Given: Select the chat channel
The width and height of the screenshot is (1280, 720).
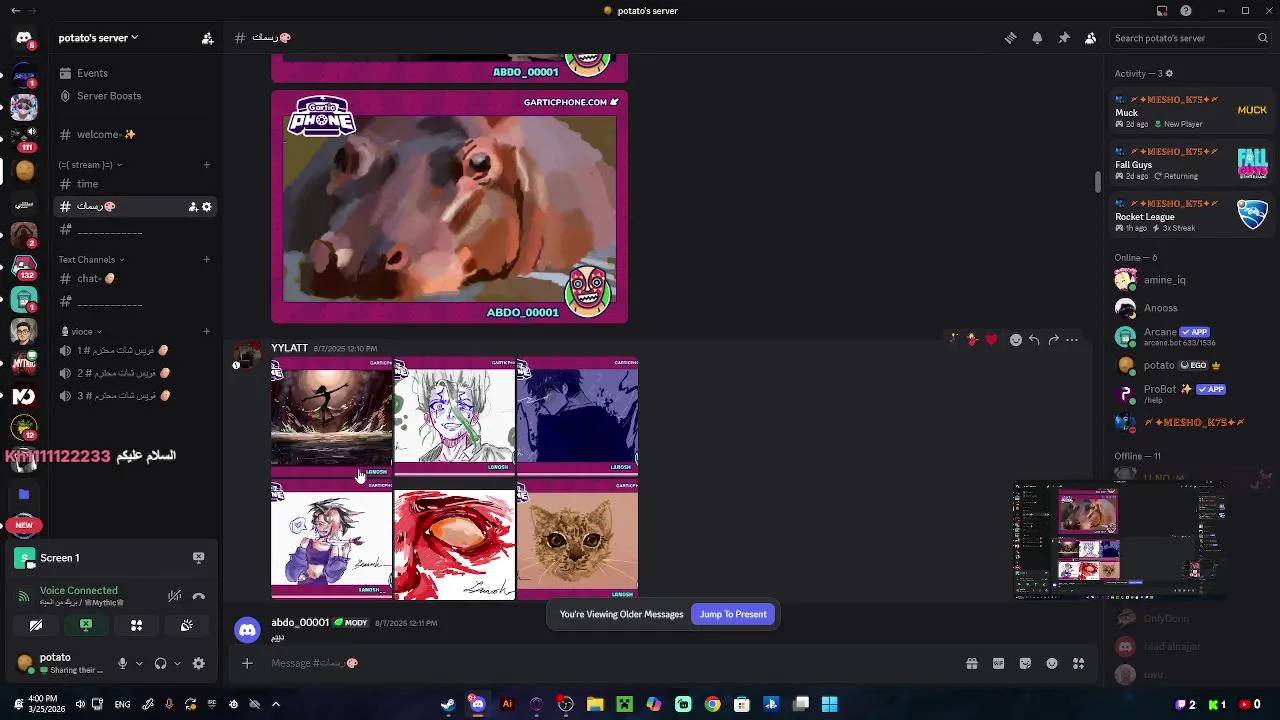Looking at the screenshot, I should [95, 279].
